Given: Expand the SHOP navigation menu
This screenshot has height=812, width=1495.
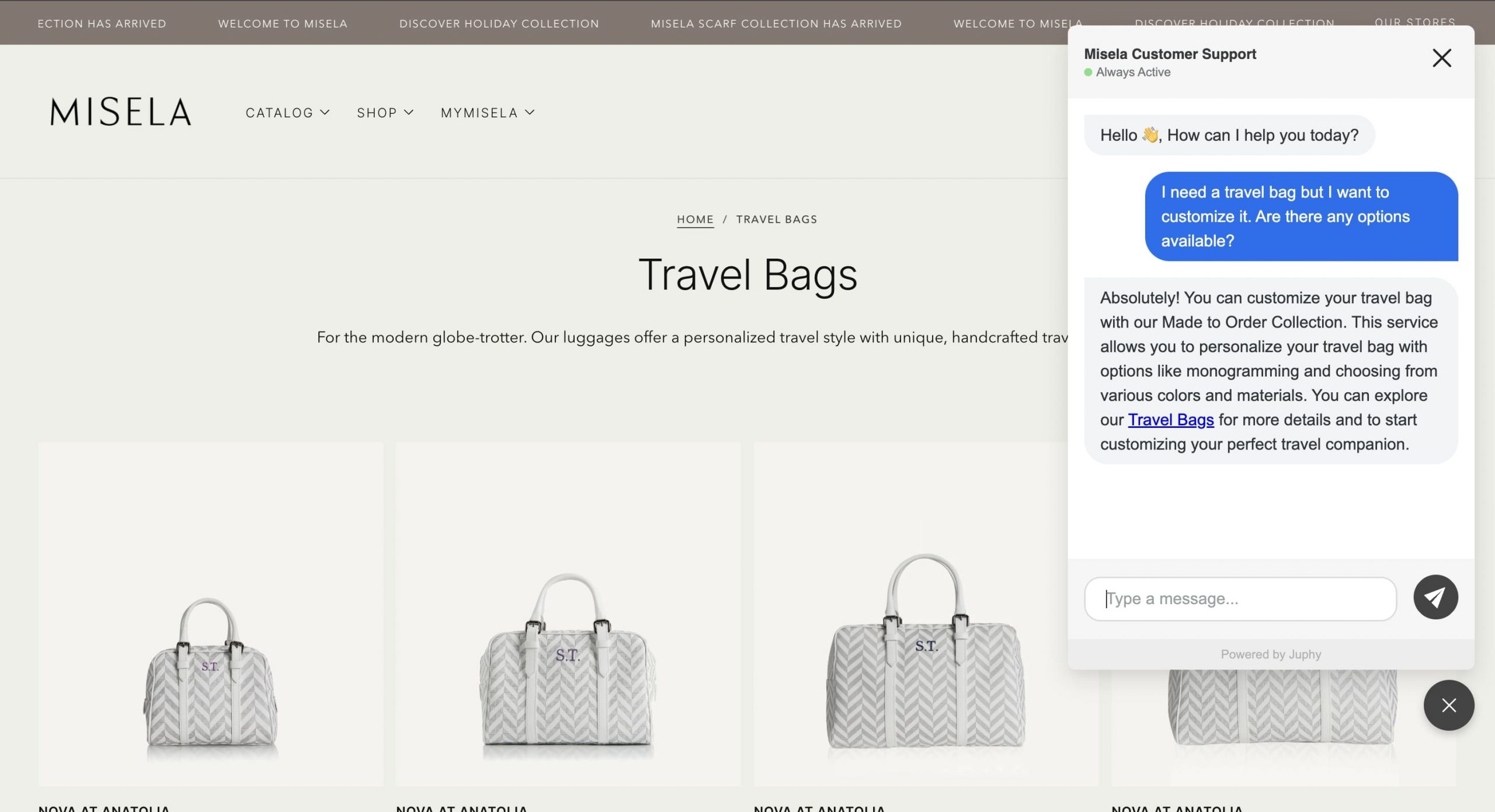Looking at the screenshot, I should (x=385, y=113).
